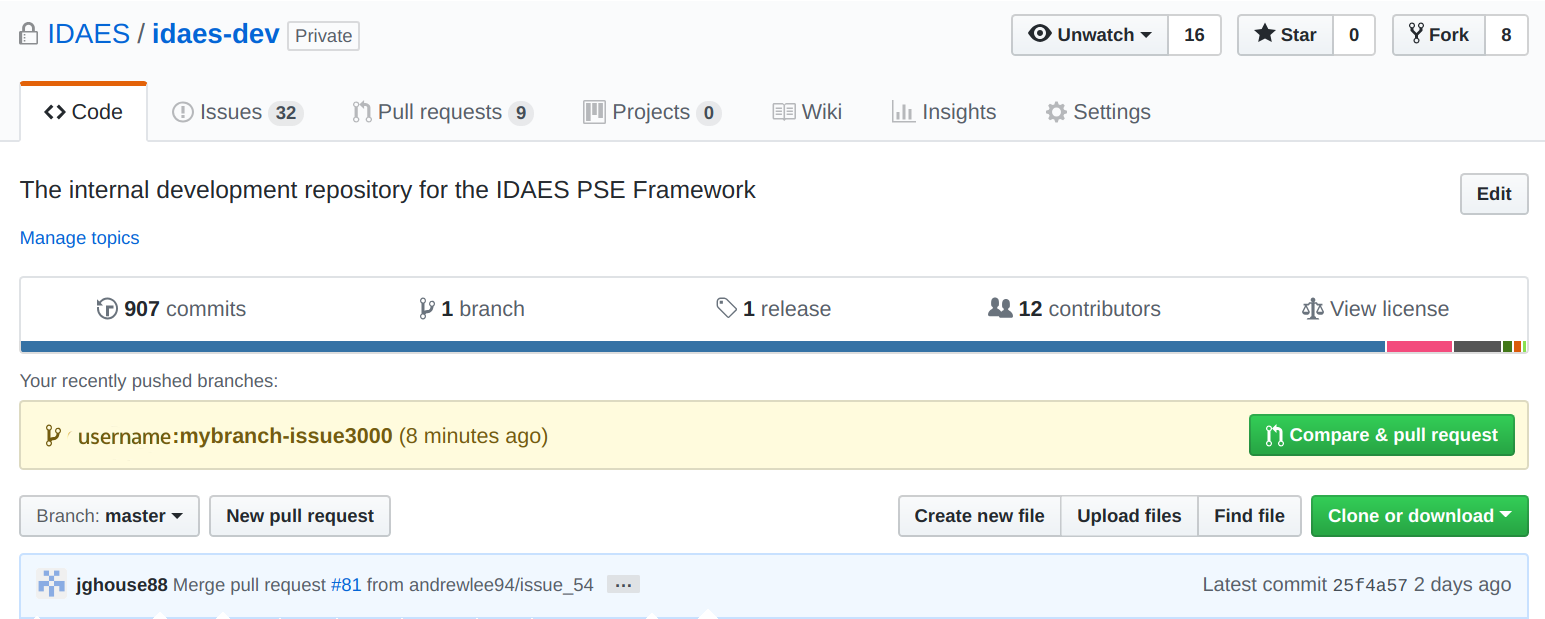Click the code brackets icon

[55, 112]
